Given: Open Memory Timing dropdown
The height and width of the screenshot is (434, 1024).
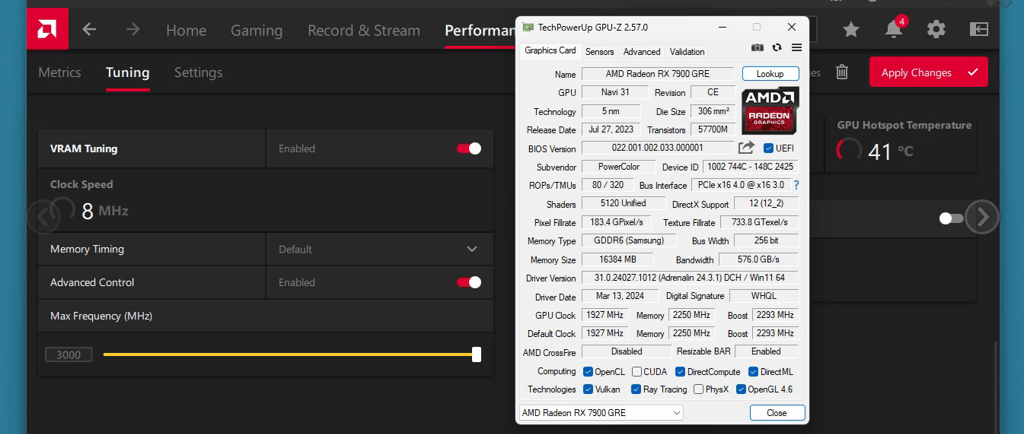Looking at the screenshot, I should (379, 249).
